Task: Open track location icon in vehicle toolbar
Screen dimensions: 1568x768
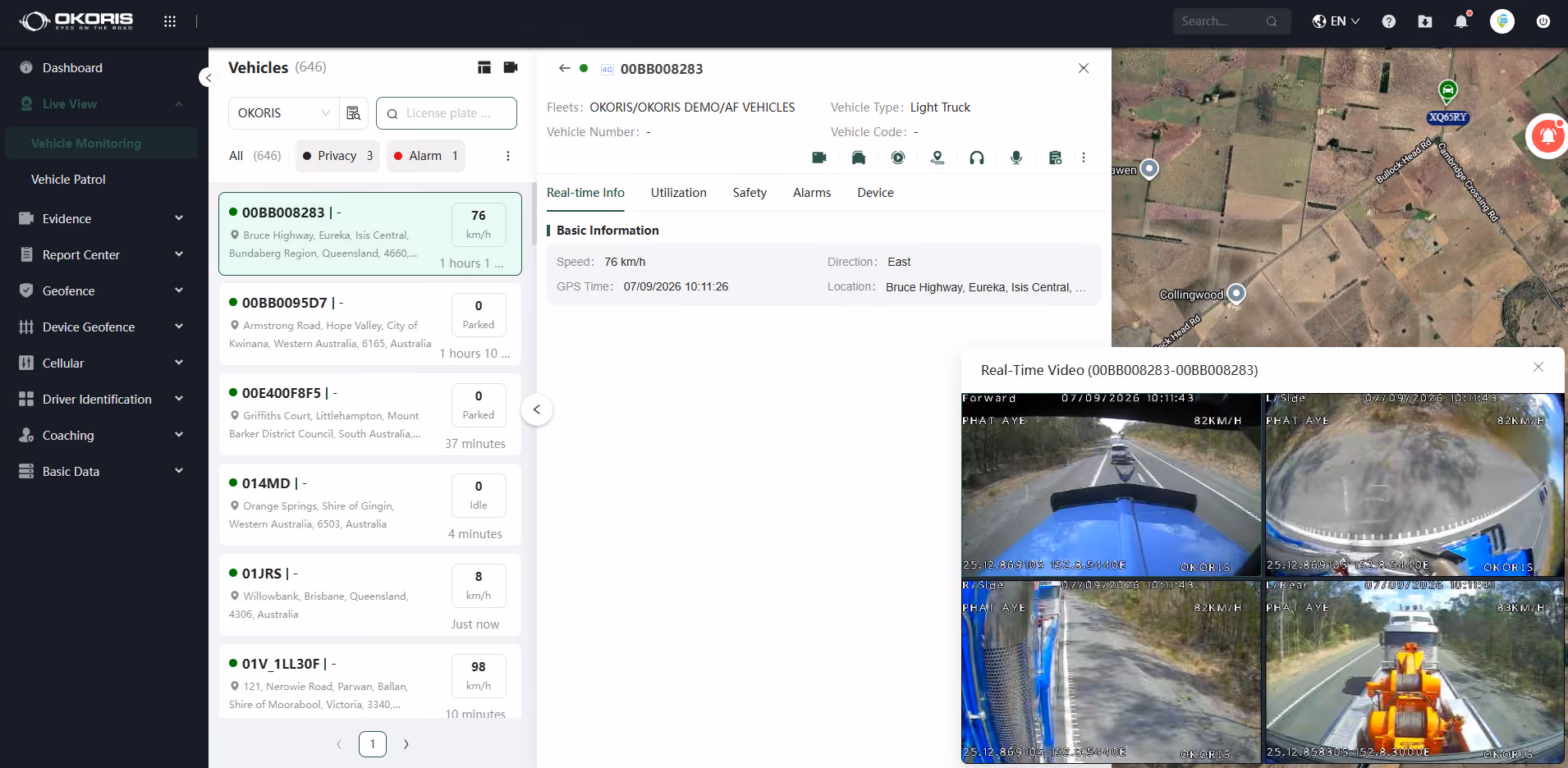Action: [x=938, y=158]
